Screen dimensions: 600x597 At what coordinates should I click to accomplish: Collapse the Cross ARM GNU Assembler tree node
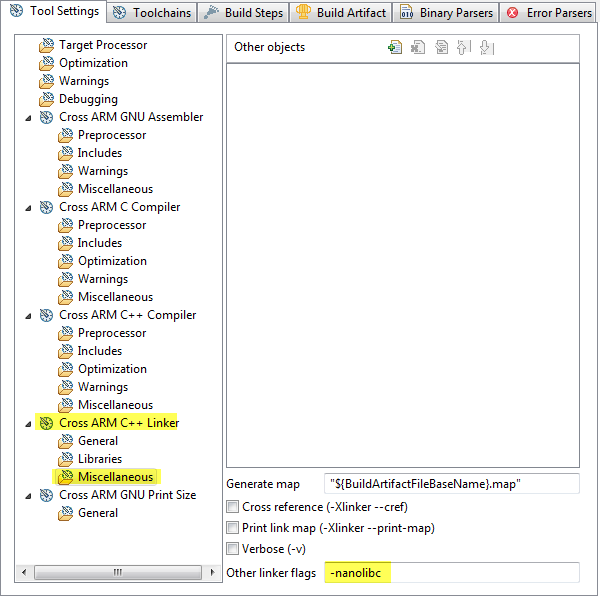tap(26, 117)
